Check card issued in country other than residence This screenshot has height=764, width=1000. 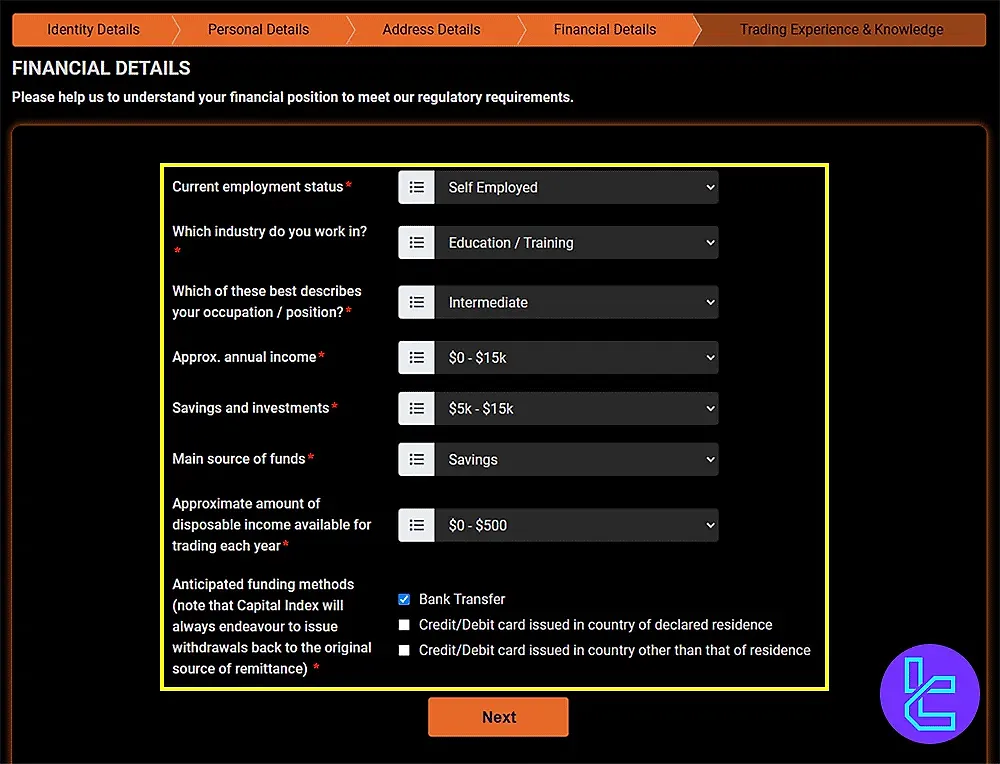pos(404,650)
